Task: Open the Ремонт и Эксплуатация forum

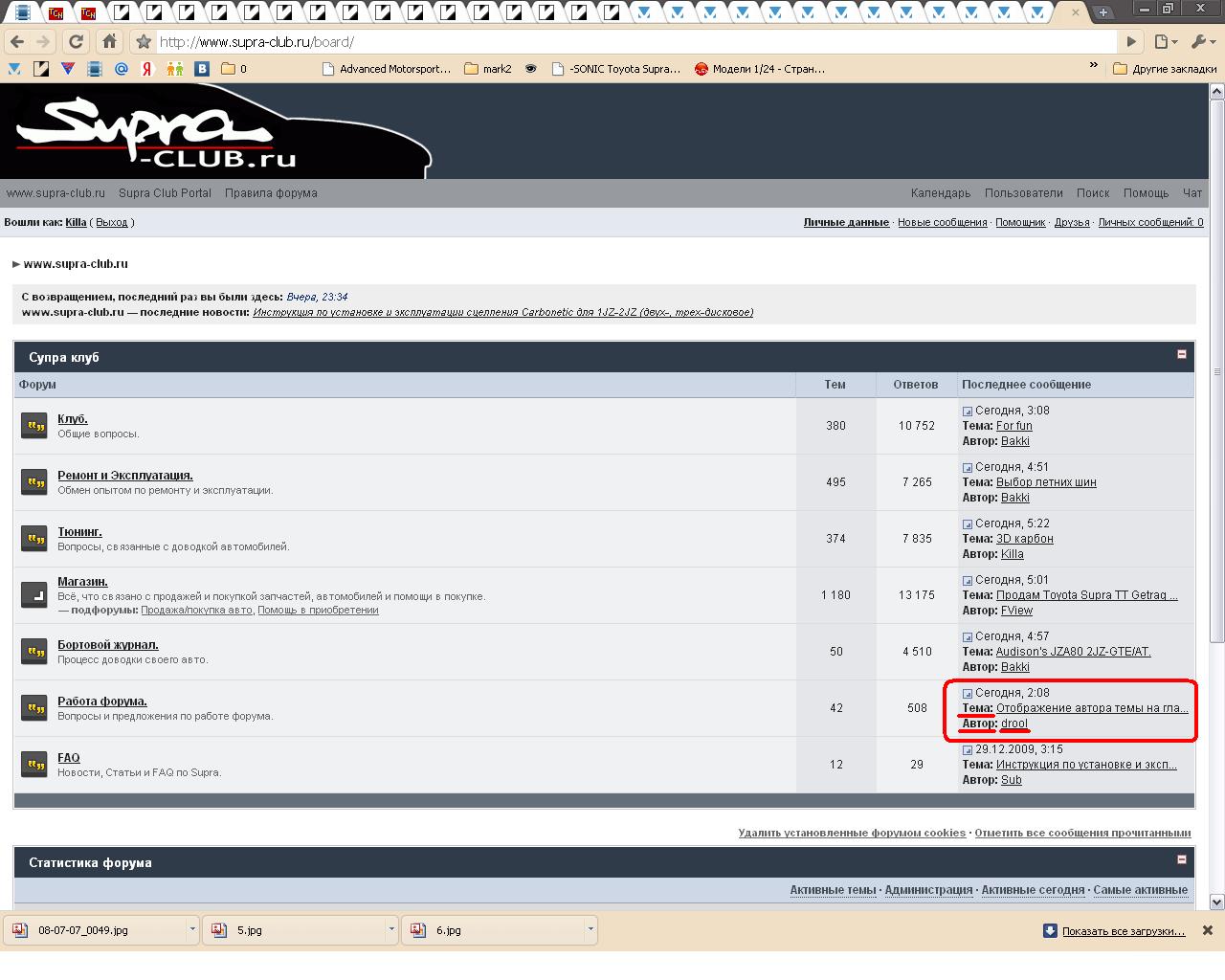Action: [125, 476]
